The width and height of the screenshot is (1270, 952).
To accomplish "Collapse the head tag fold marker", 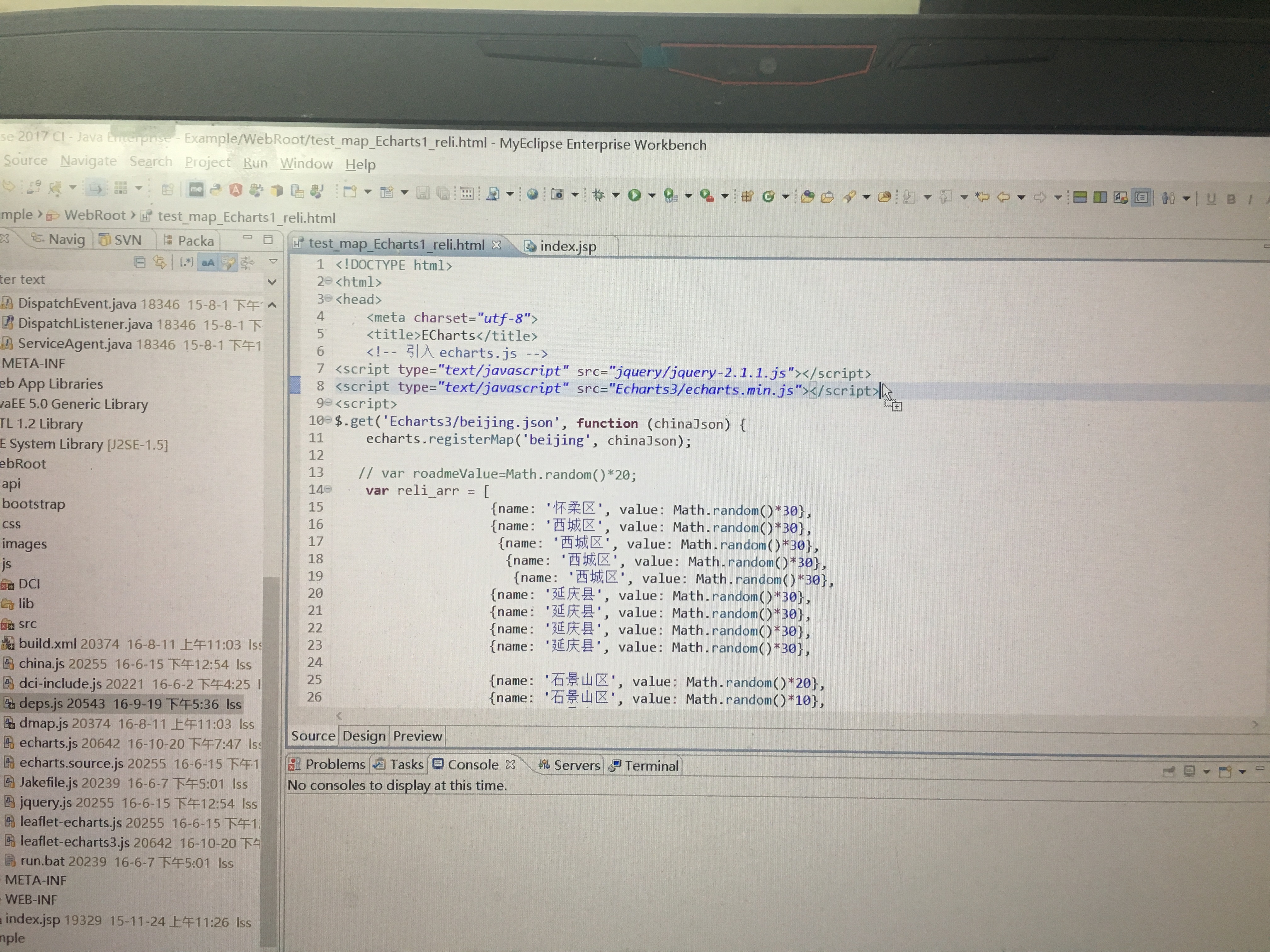I will coord(329,299).
